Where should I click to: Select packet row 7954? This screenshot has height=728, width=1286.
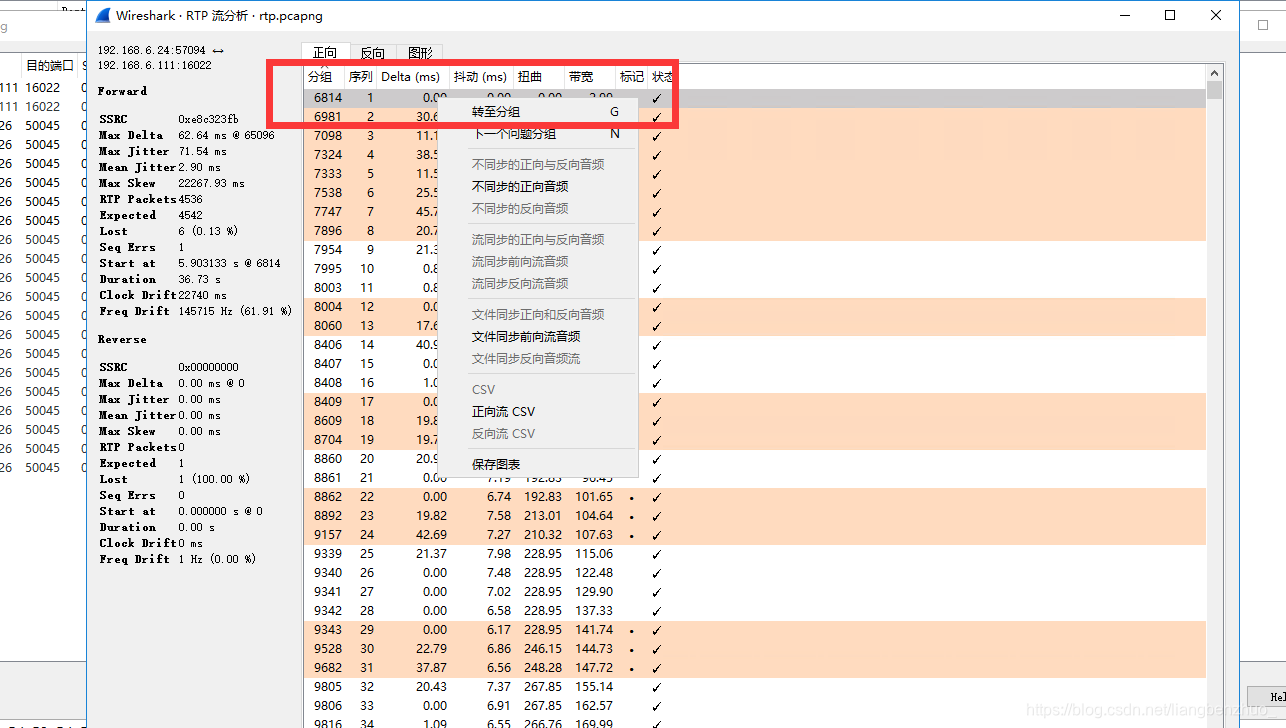coord(755,250)
